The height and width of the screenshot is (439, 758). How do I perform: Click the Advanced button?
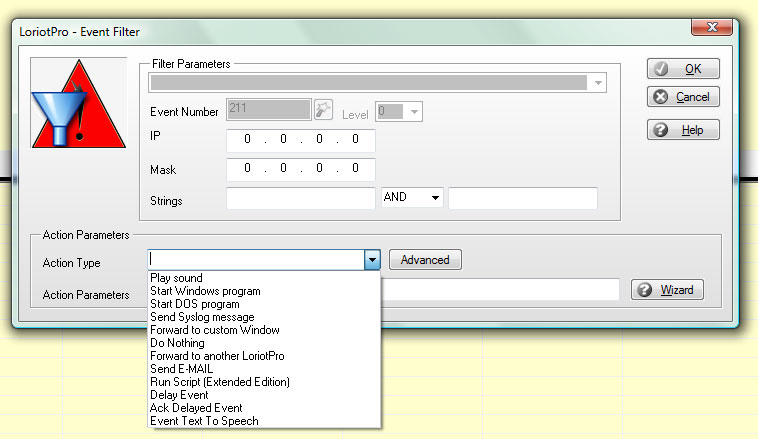click(425, 260)
